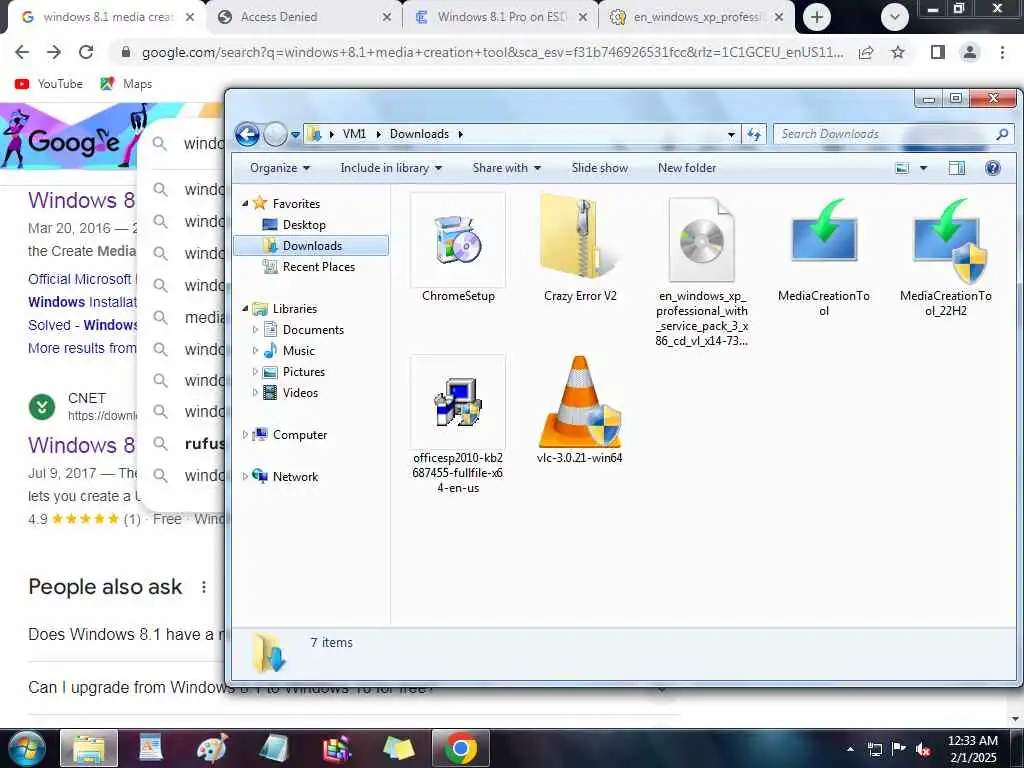The image size is (1024, 768).
Task: Open the recent pages dropdown arrow
Action: point(295,135)
